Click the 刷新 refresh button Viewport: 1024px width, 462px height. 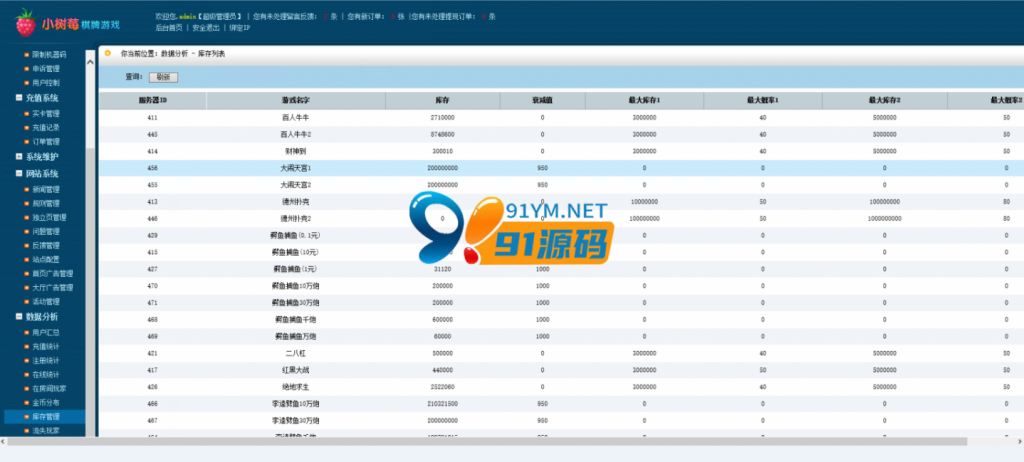[x=163, y=77]
